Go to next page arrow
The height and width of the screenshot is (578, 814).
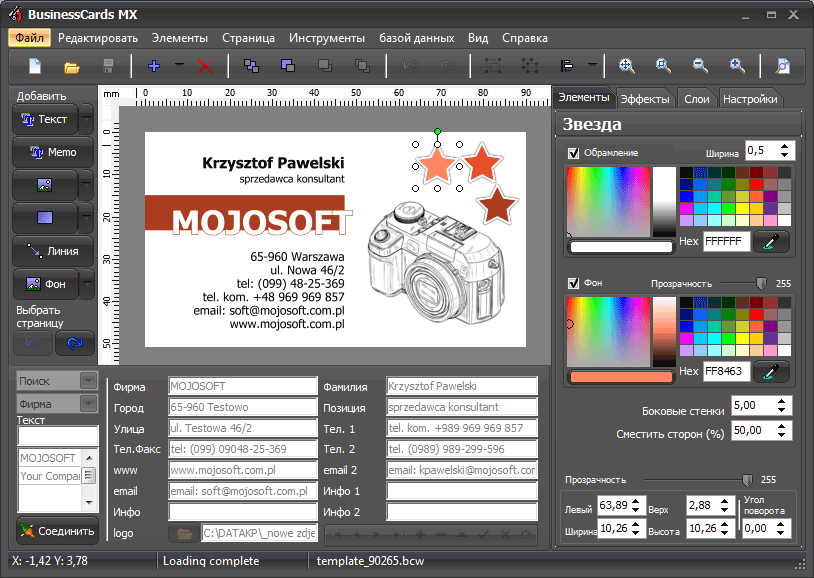point(75,343)
